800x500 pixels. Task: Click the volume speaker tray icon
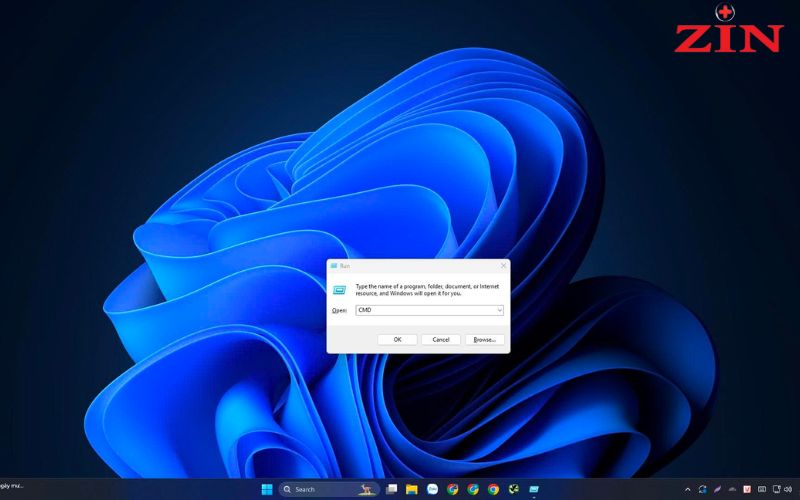click(x=788, y=490)
